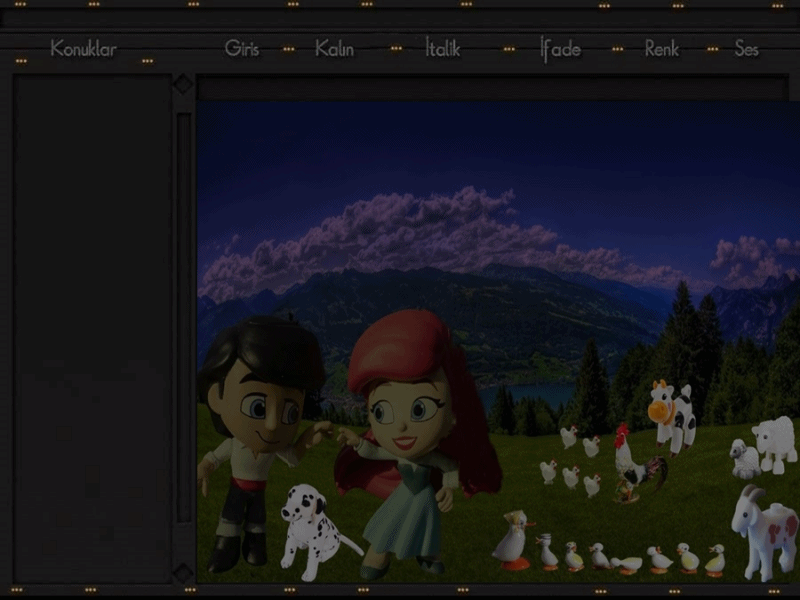The width and height of the screenshot is (800, 600).
Task: Click the goose with orange feet
Action: click(514, 540)
